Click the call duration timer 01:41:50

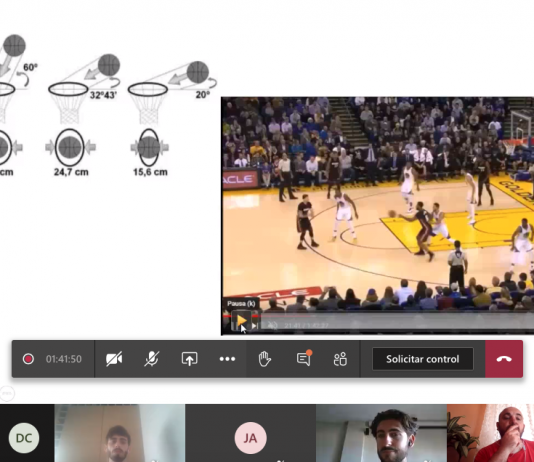coord(64,359)
